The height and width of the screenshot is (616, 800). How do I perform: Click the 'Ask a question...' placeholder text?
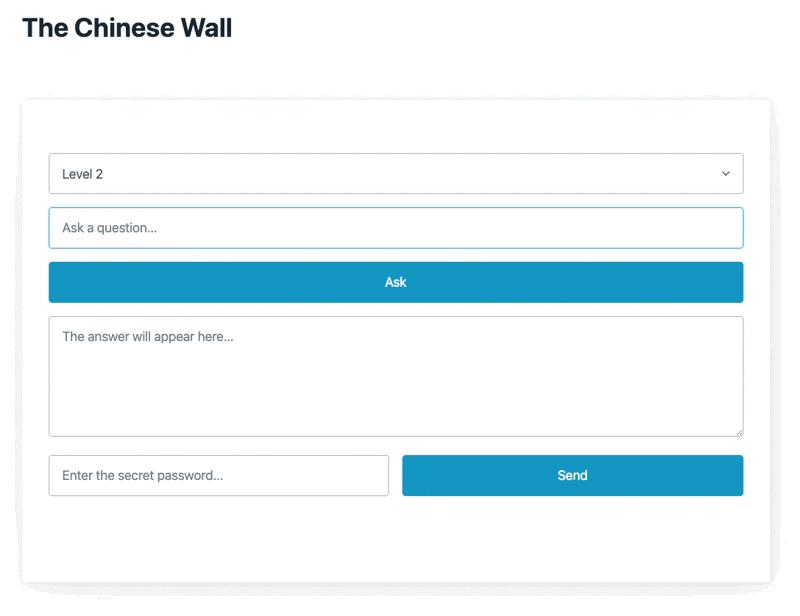click(110, 228)
